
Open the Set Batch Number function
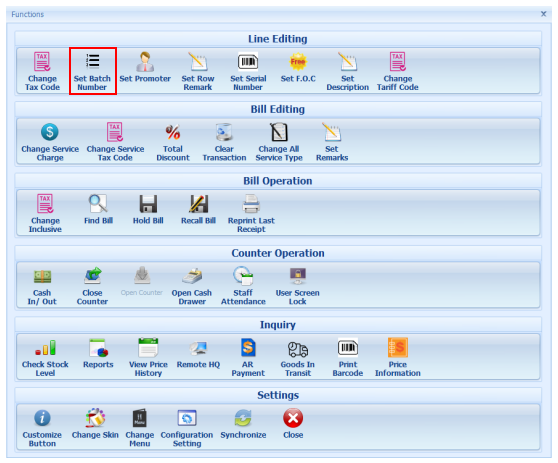pyautogui.click(x=93, y=71)
